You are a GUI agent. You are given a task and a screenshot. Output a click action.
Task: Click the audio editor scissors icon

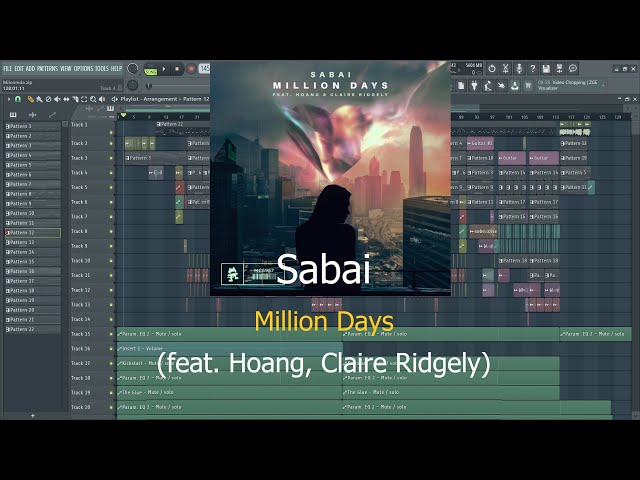click(x=505, y=69)
